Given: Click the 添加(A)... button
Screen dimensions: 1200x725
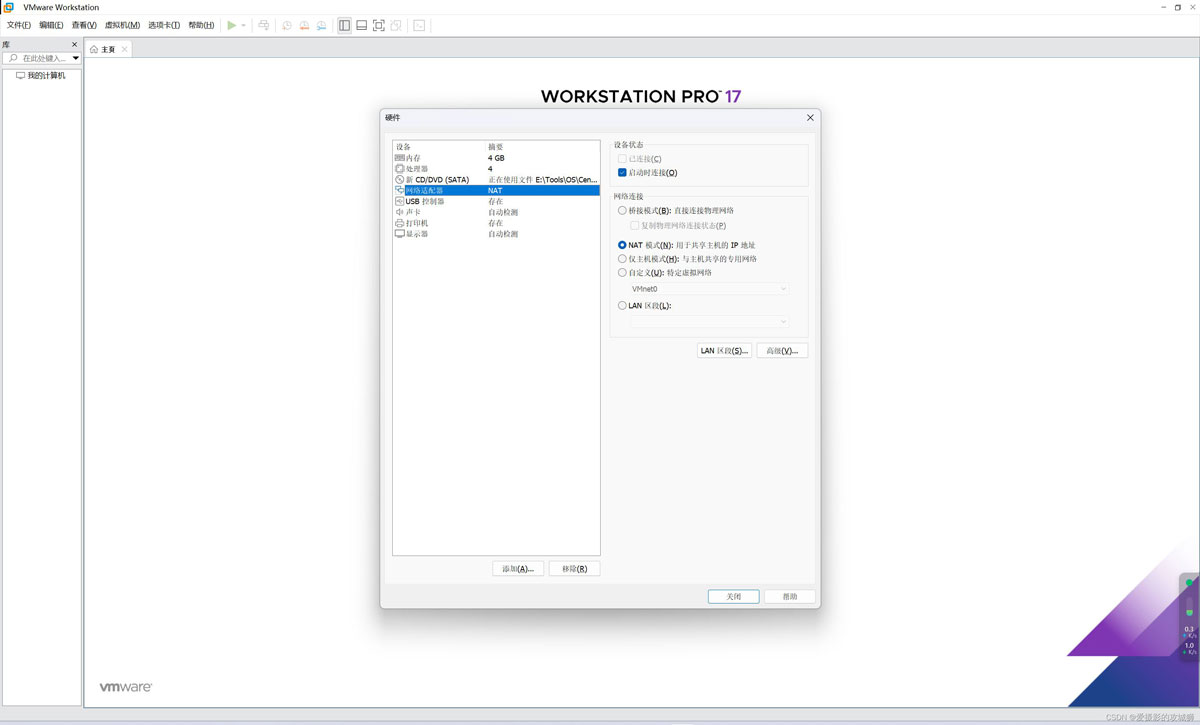Looking at the screenshot, I should pyautogui.click(x=518, y=569).
